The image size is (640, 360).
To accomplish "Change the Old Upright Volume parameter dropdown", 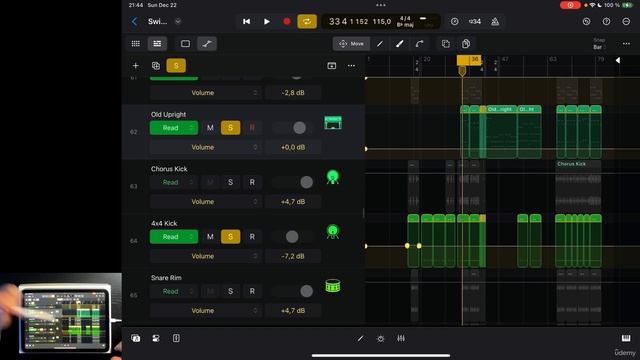I will tap(206, 147).
